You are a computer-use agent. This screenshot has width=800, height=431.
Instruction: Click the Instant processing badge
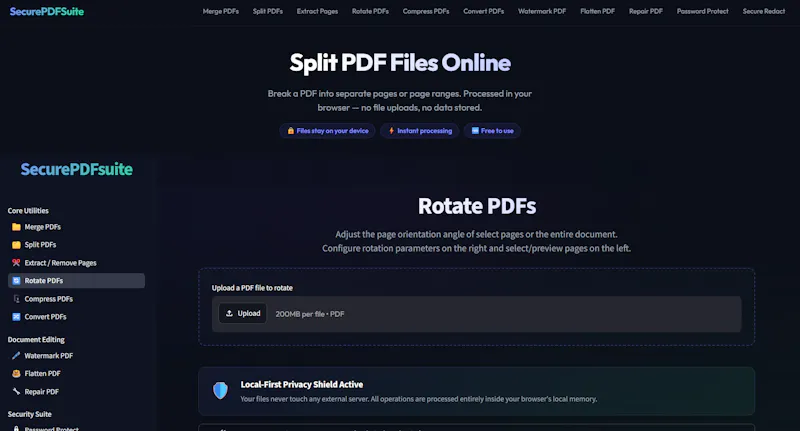click(x=420, y=131)
